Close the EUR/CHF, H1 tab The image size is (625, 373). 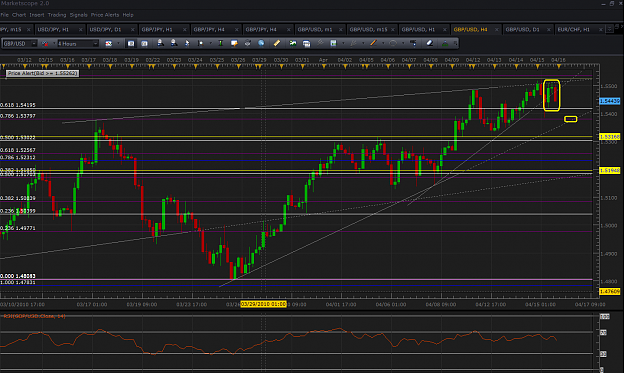(601, 29)
